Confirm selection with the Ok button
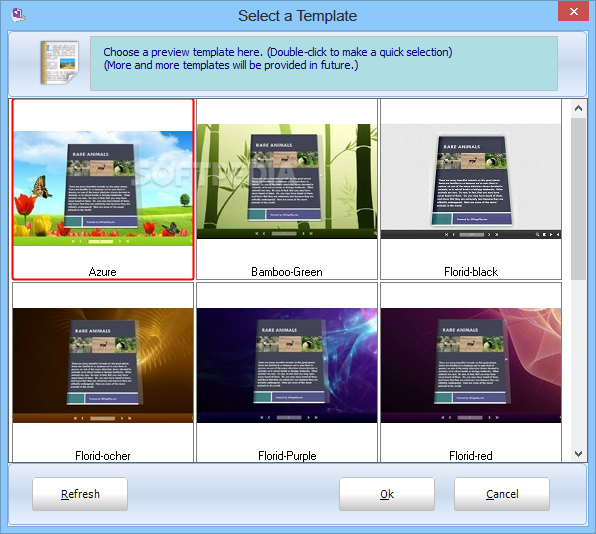This screenshot has width=596, height=534. click(x=387, y=494)
